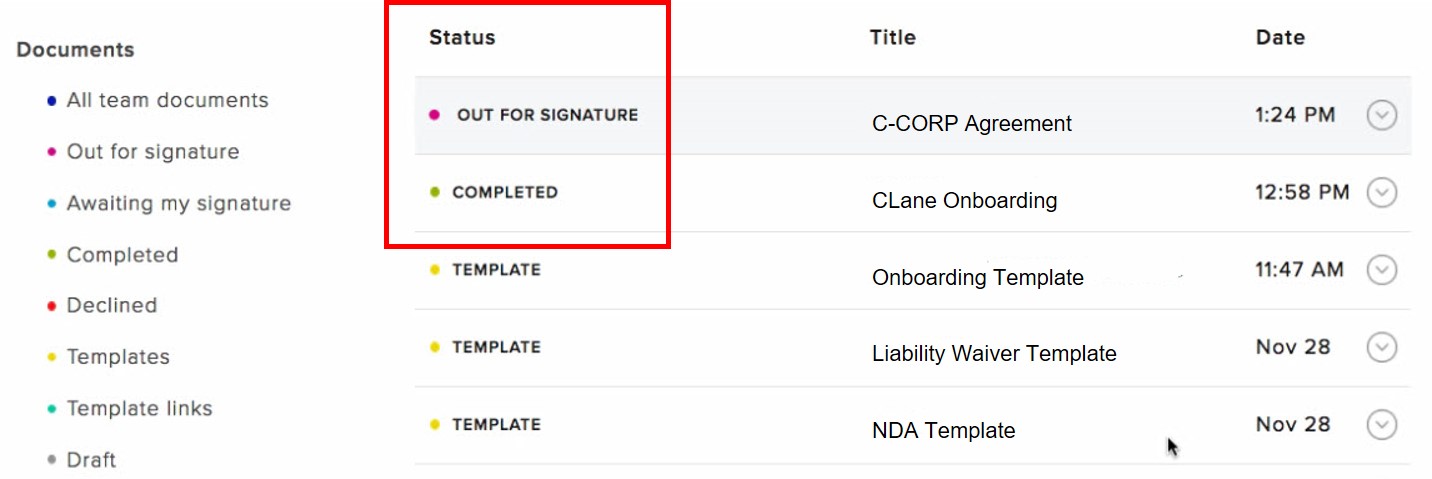This screenshot has height=479, width=1432.
Task: View Declined documents
Action: (x=111, y=305)
